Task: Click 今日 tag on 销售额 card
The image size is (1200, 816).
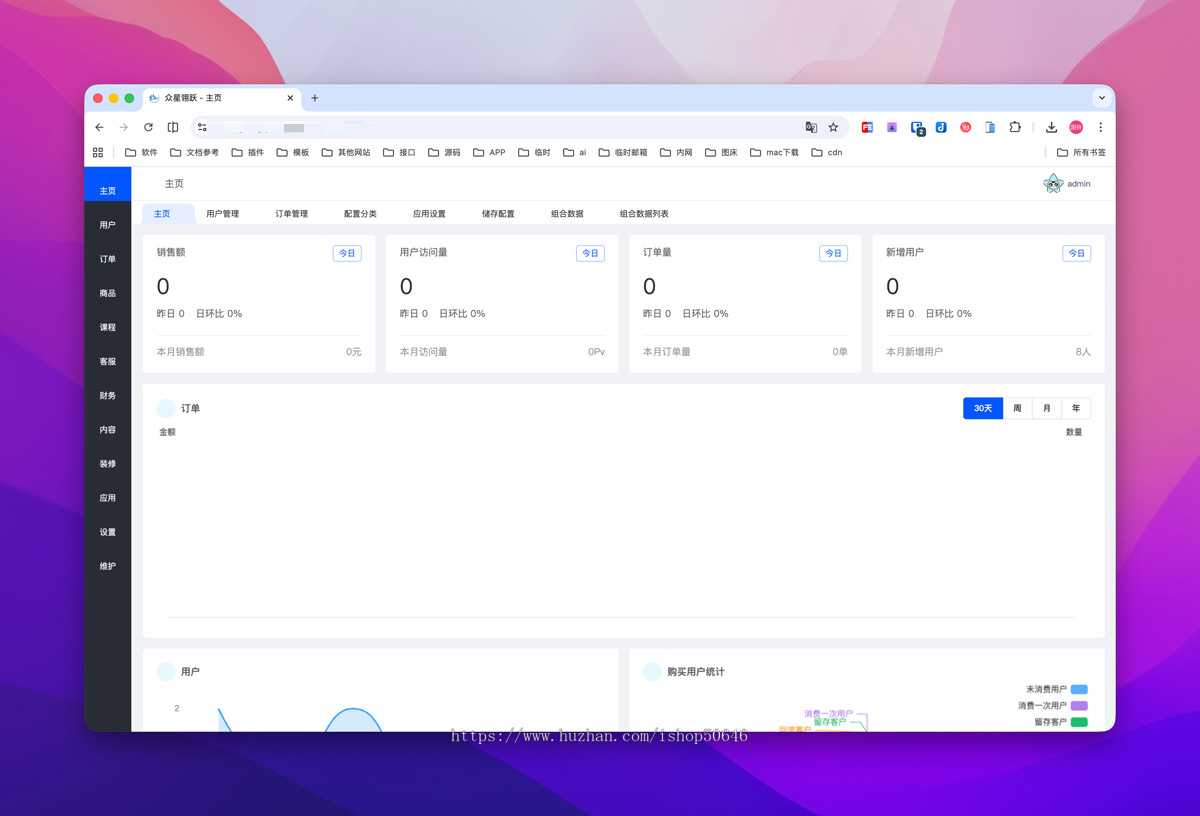Action: 347,254
